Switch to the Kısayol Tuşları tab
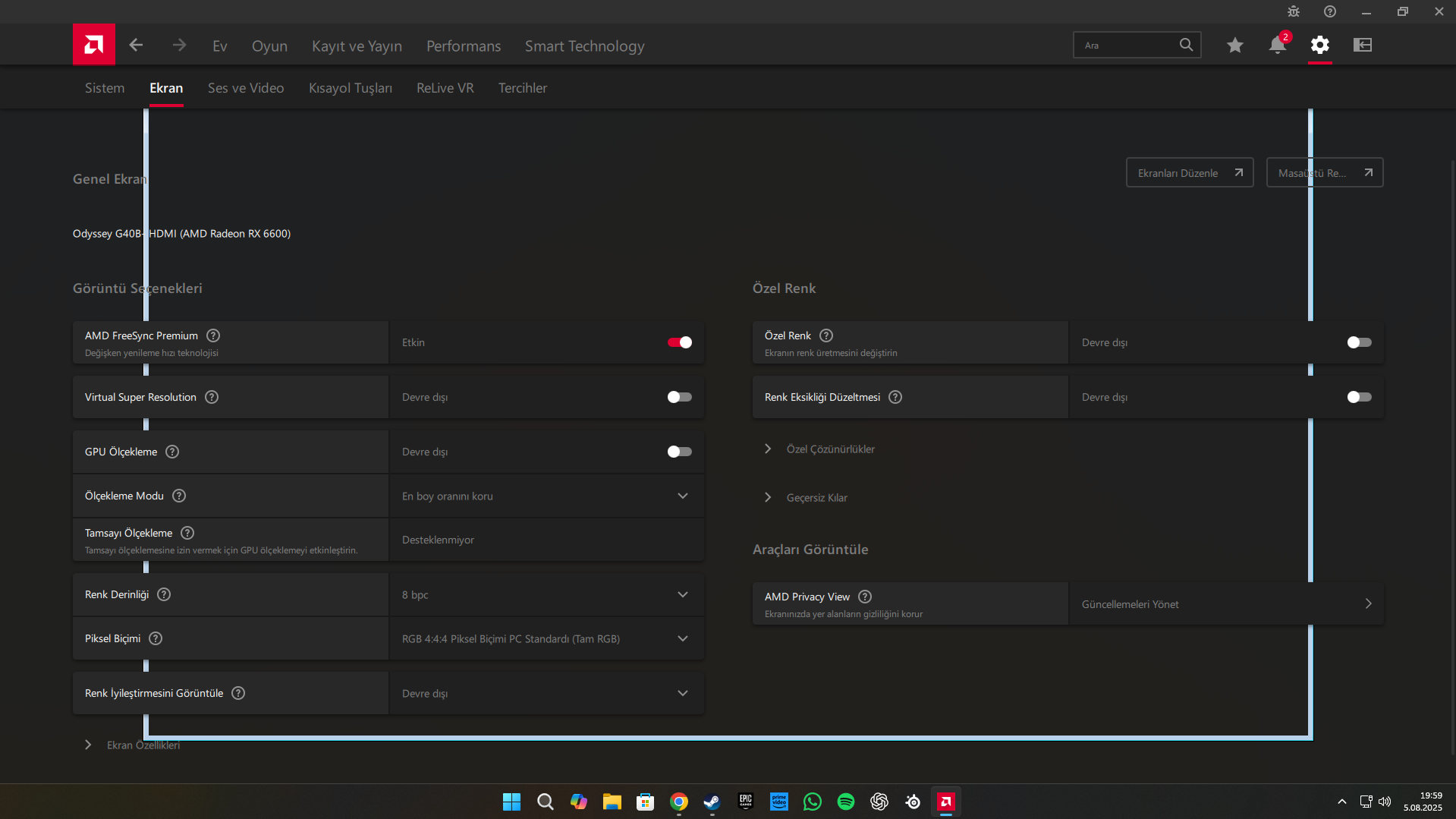The height and width of the screenshot is (819, 1456). pos(351,88)
